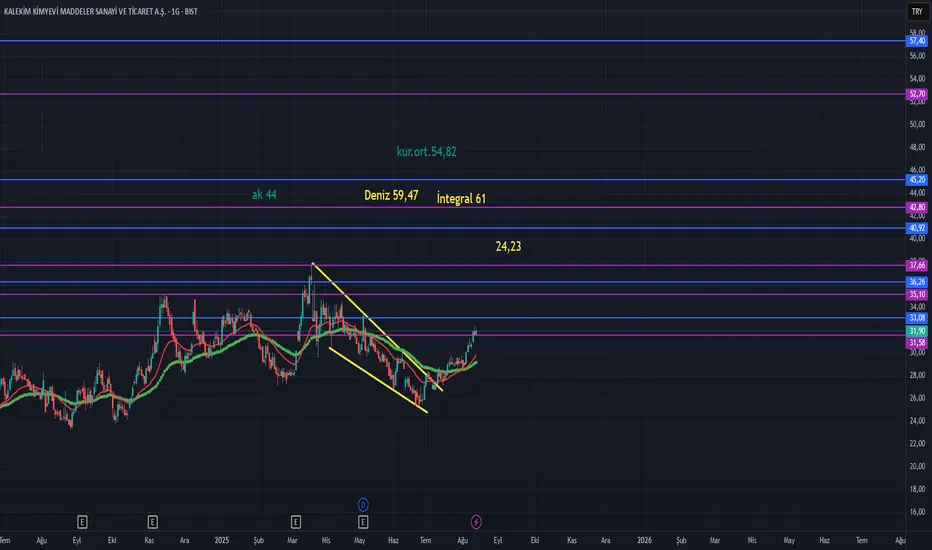Viewport: 932px width, 550px height.
Task: Select the 'İntegral 61' text annotation
Action: click(461, 199)
